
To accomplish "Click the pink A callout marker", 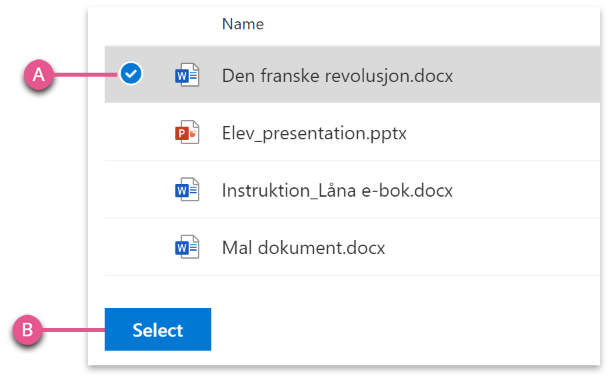I will point(38,74).
